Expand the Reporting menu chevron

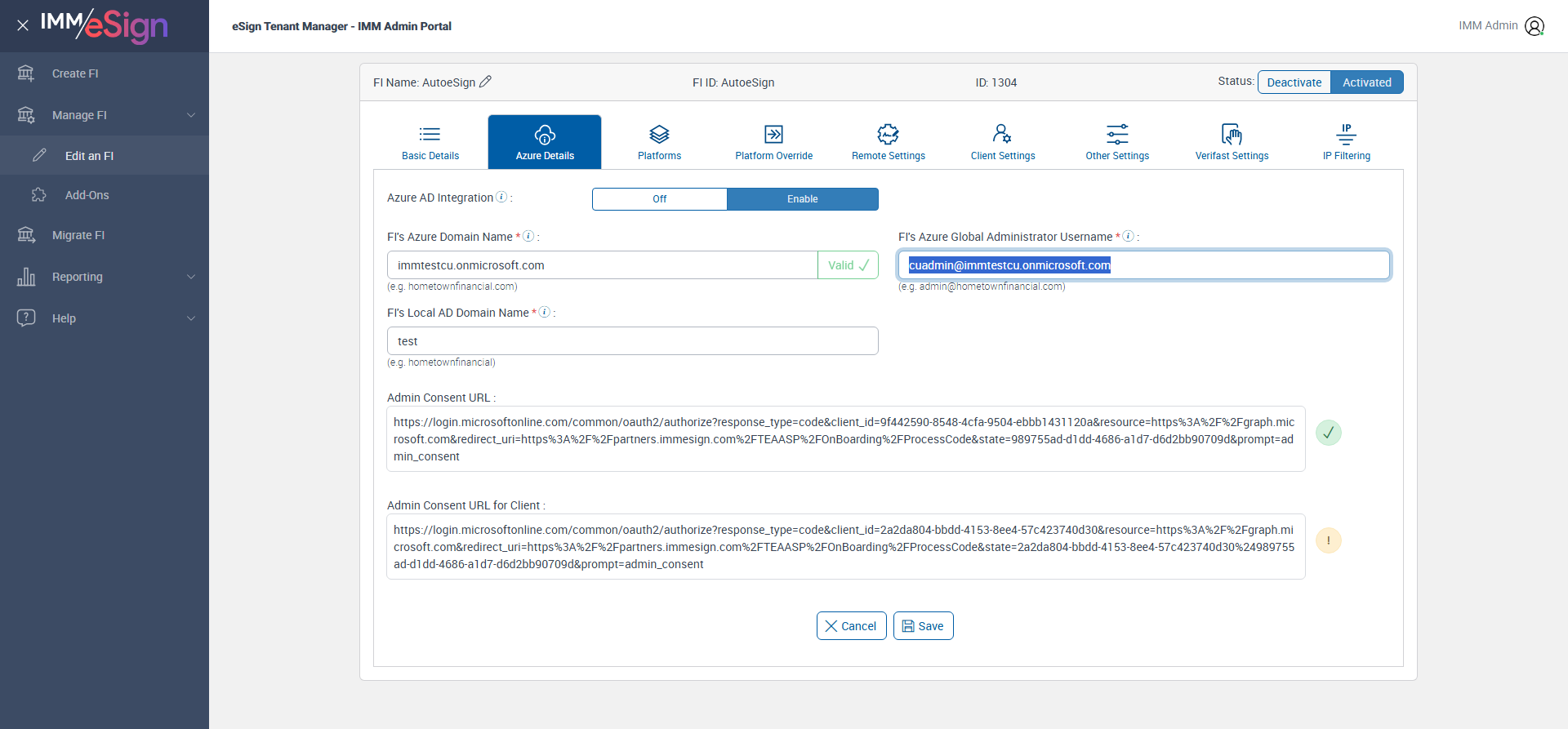(x=191, y=277)
